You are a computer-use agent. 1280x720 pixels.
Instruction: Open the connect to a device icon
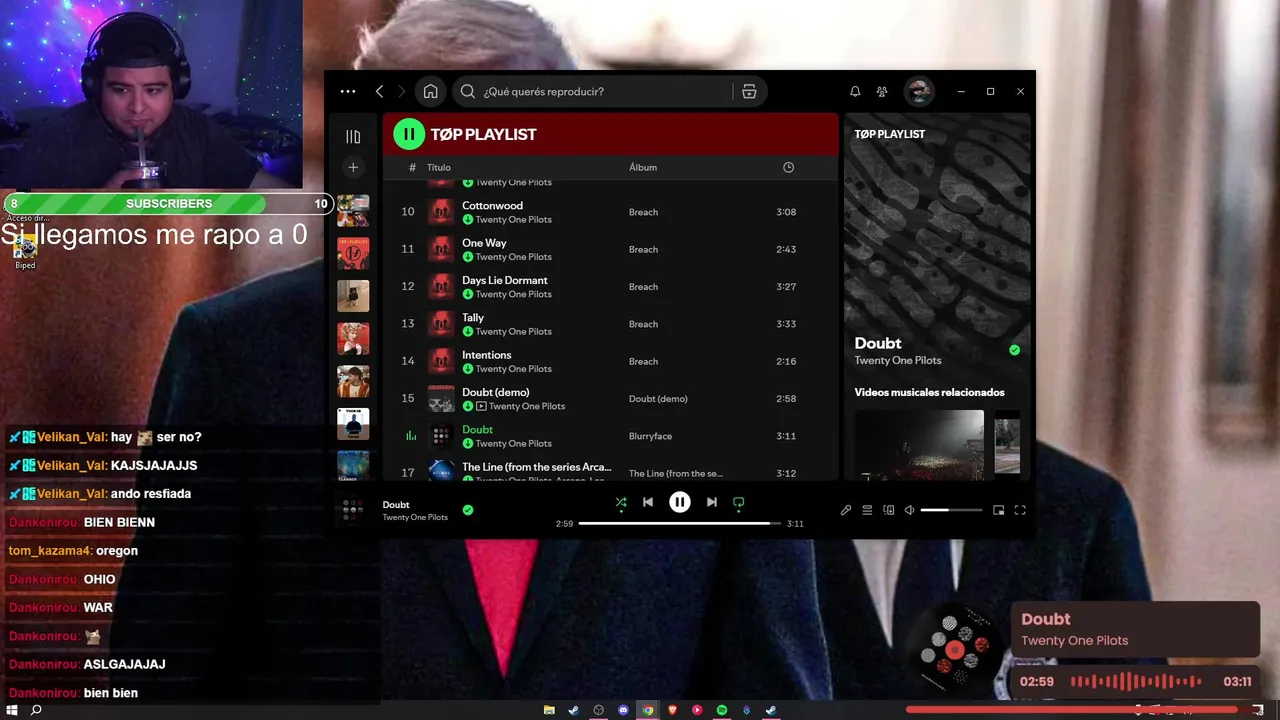click(x=888, y=510)
